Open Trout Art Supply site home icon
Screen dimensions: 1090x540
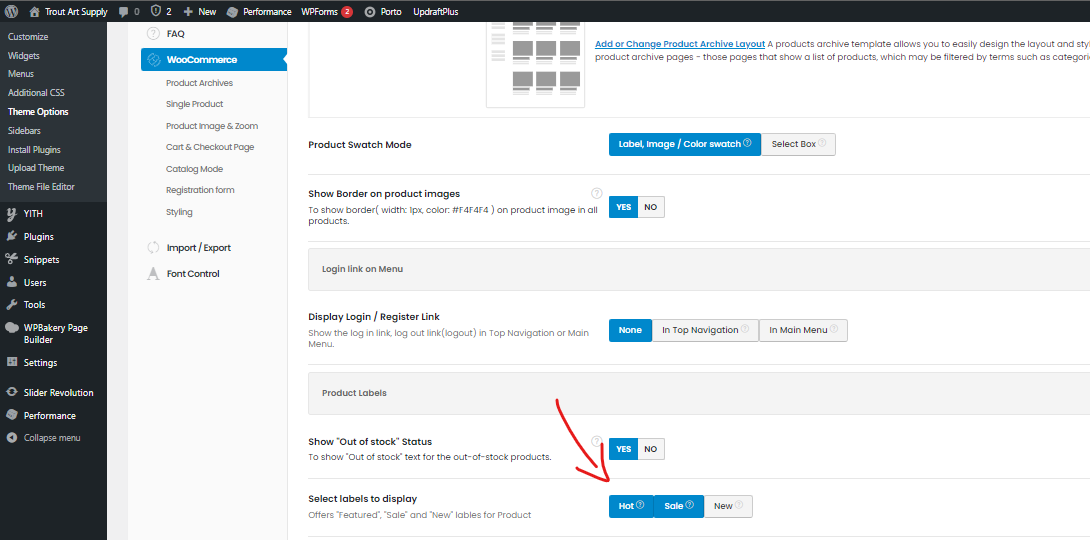click(35, 12)
